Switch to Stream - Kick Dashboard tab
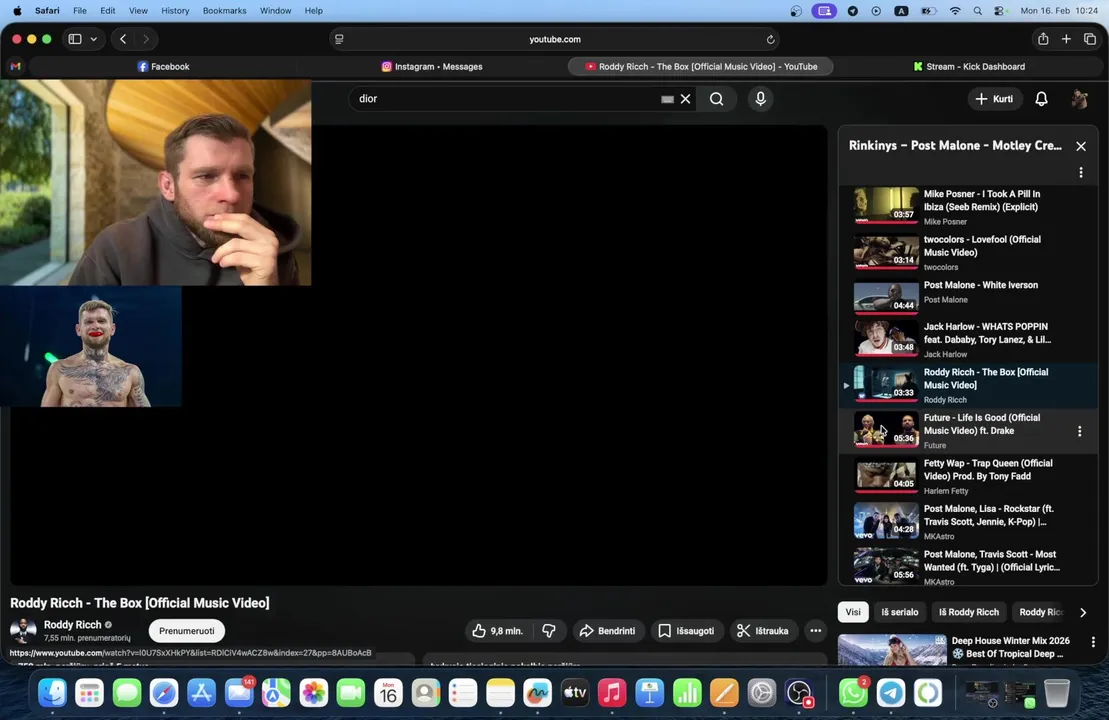Viewport: 1109px width, 720px height. 968,66
